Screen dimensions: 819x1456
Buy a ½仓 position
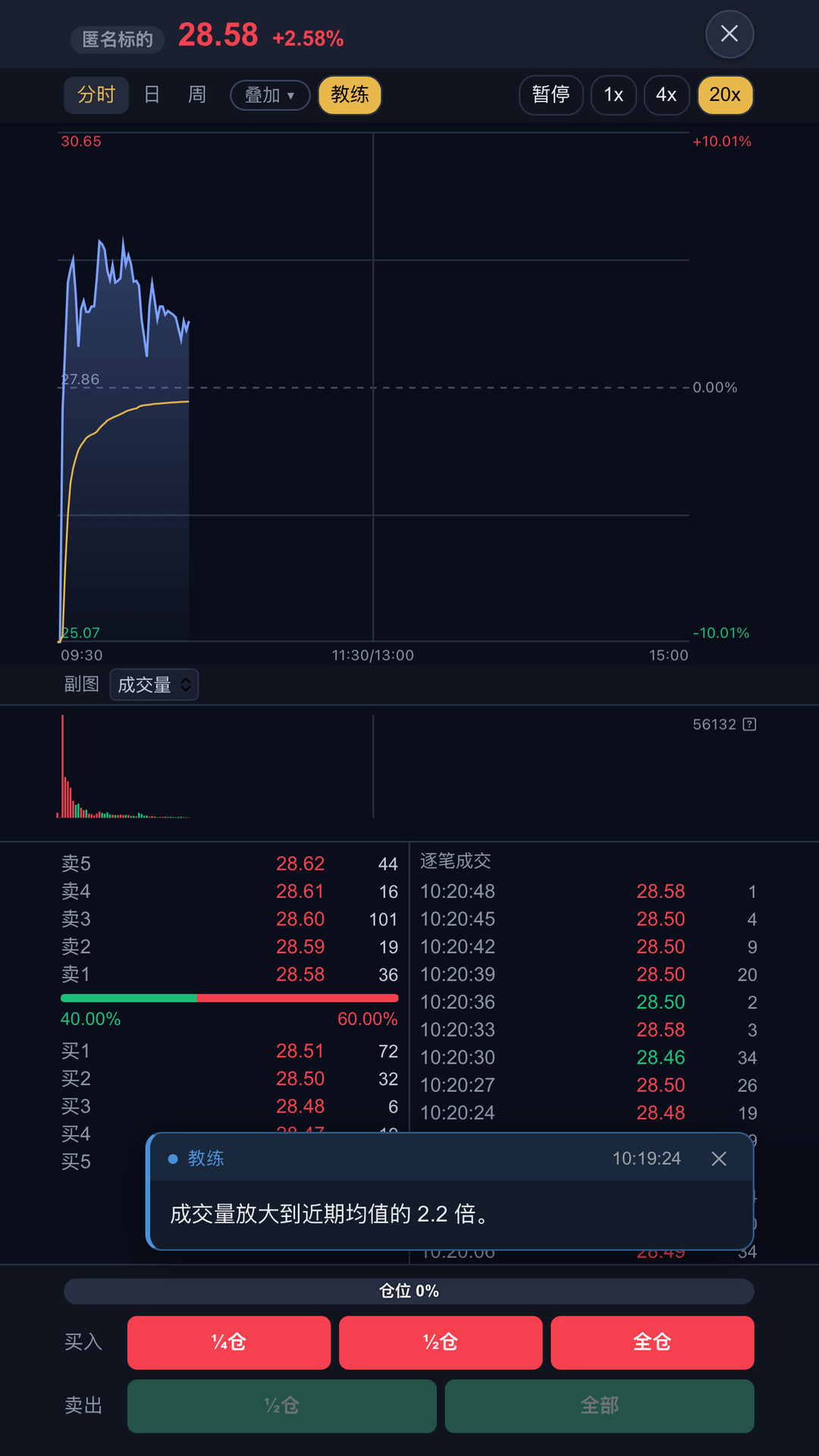click(x=441, y=1342)
